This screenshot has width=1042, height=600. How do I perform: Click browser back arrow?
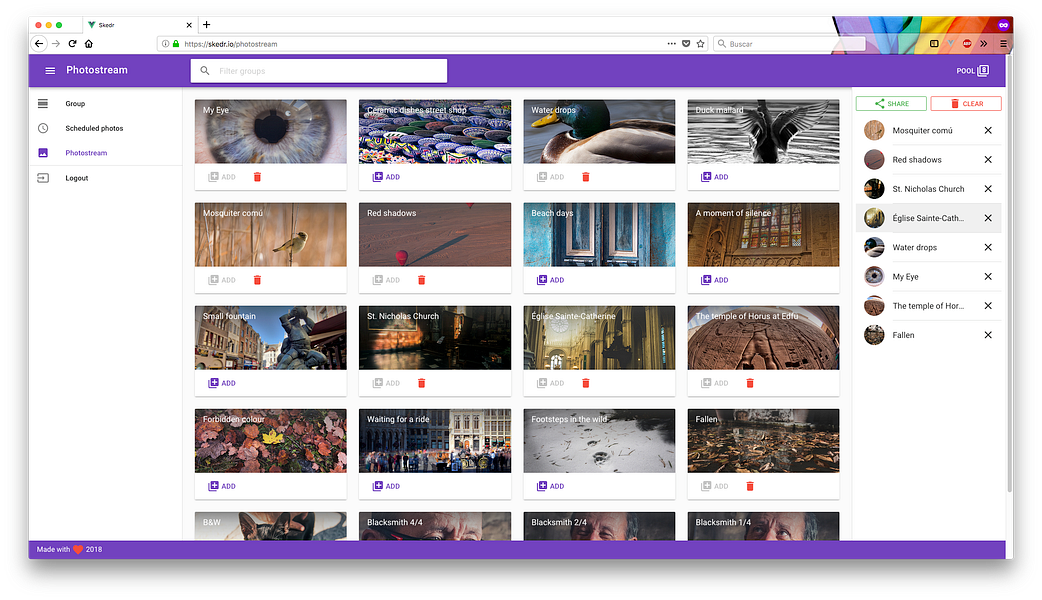pyautogui.click(x=39, y=44)
